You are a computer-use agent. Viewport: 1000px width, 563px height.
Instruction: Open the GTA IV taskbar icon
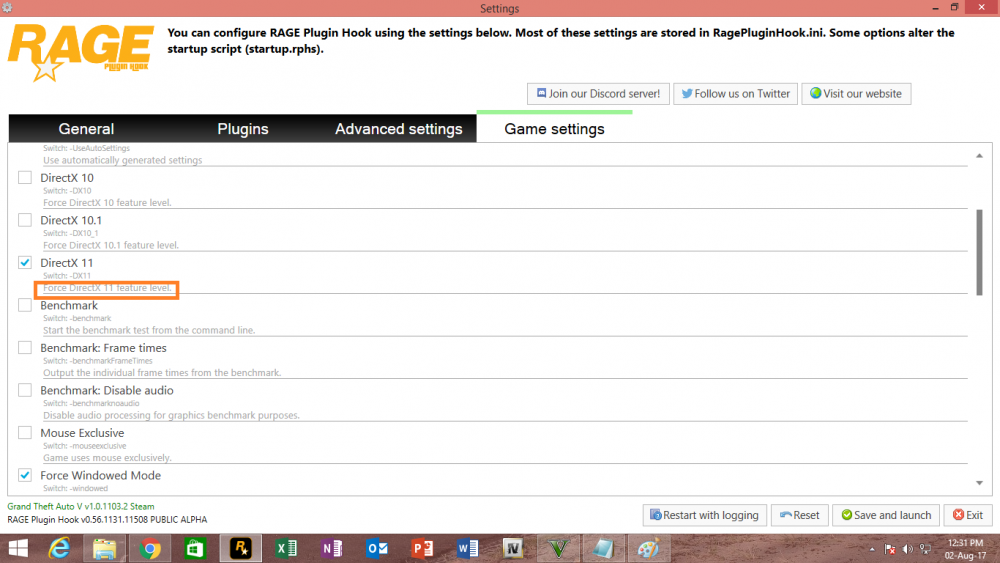(513, 548)
